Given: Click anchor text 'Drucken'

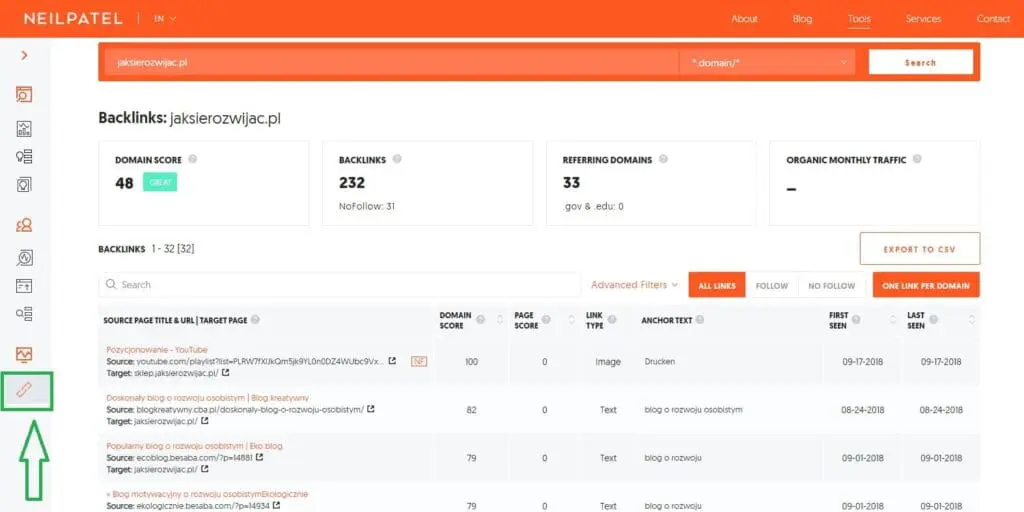Looking at the screenshot, I should click(x=660, y=361).
